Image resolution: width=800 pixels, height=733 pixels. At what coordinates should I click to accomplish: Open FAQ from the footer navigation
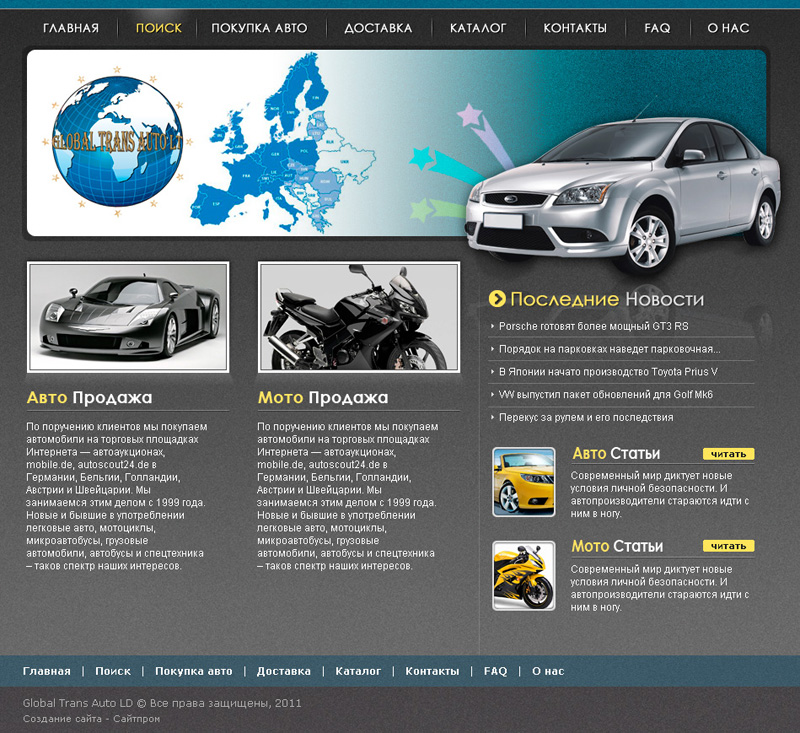(x=494, y=671)
